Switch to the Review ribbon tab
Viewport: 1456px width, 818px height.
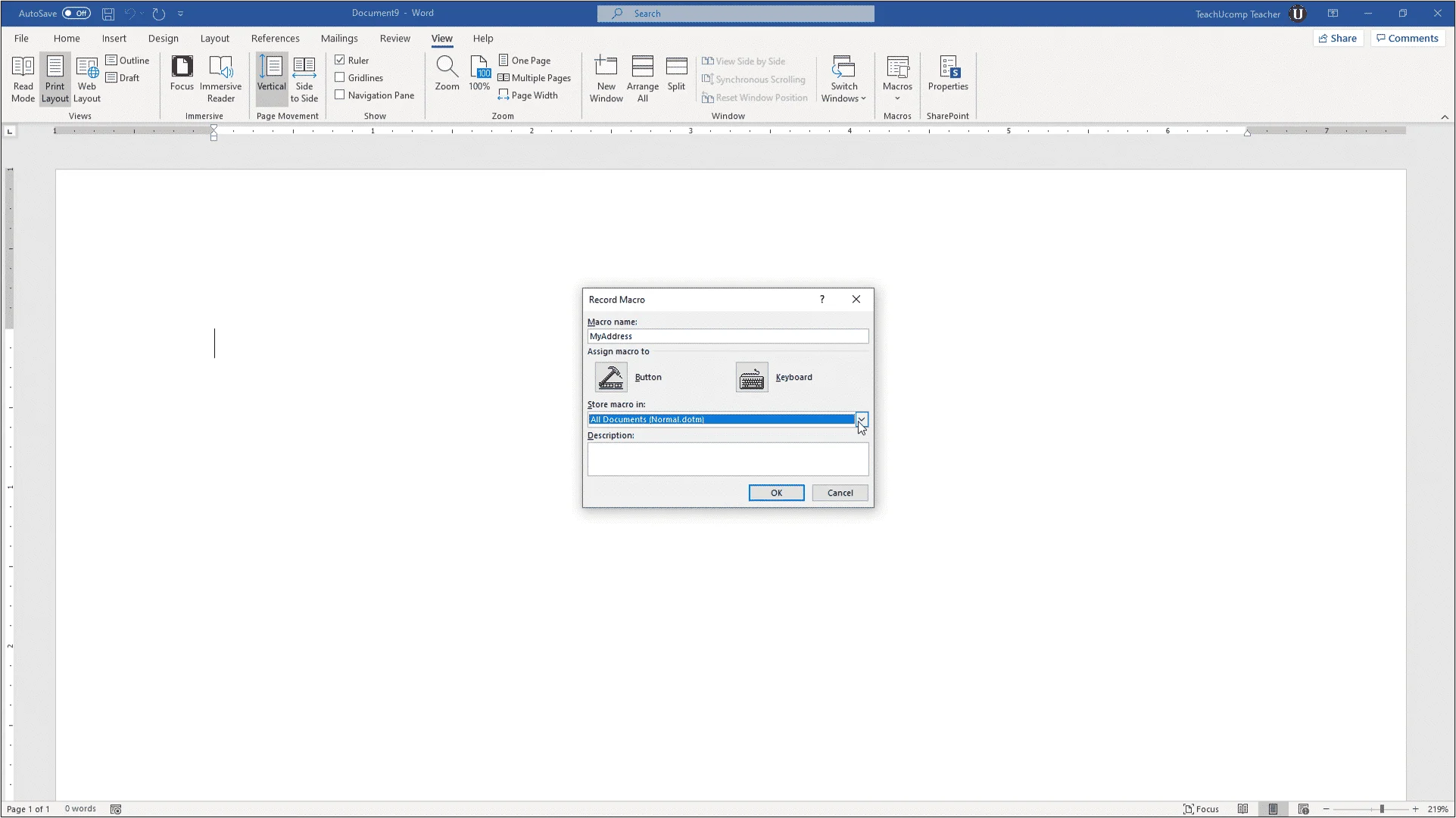[x=394, y=38]
